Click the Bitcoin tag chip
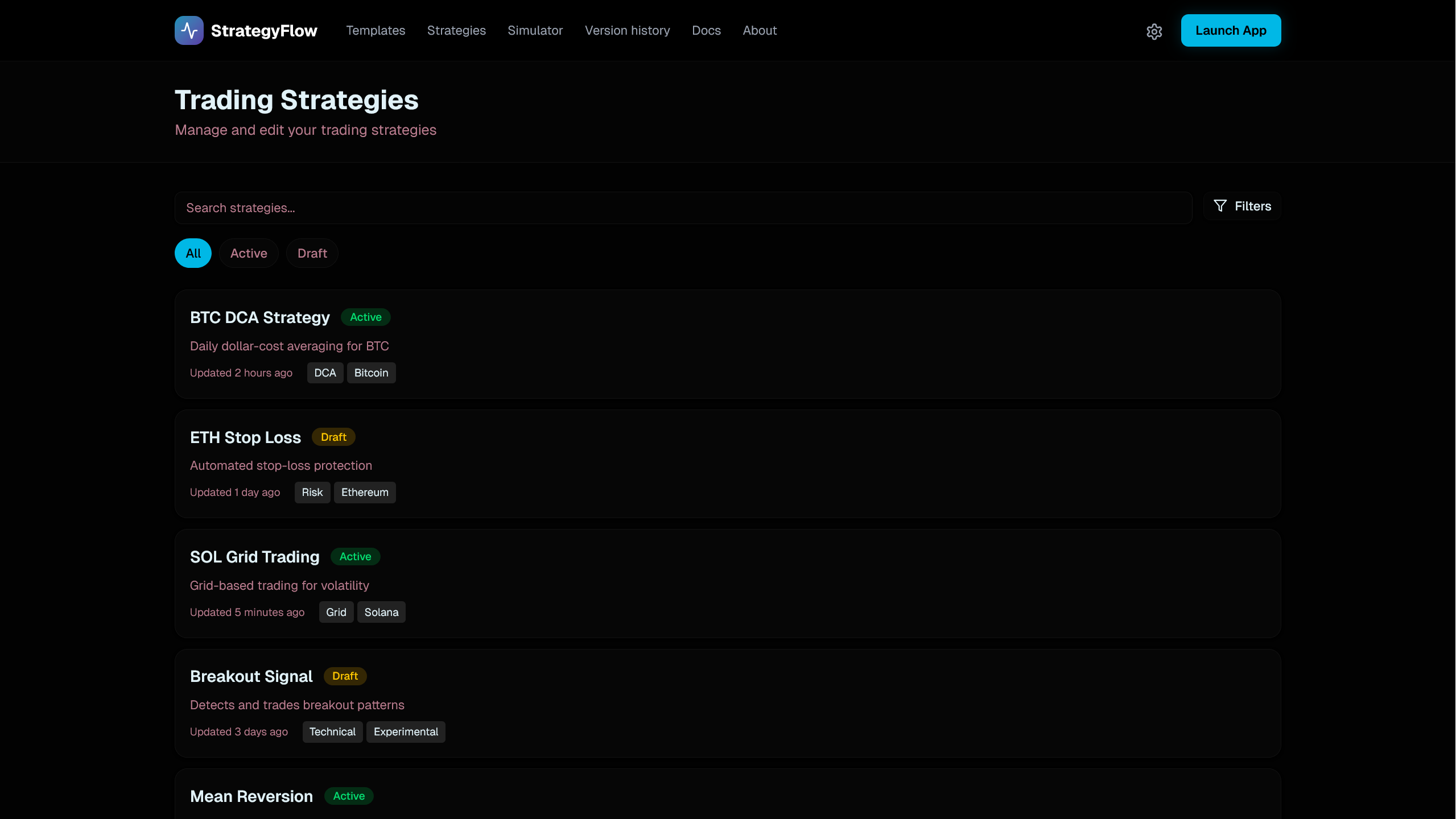Viewport: 1456px width, 819px height. point(371,373)
